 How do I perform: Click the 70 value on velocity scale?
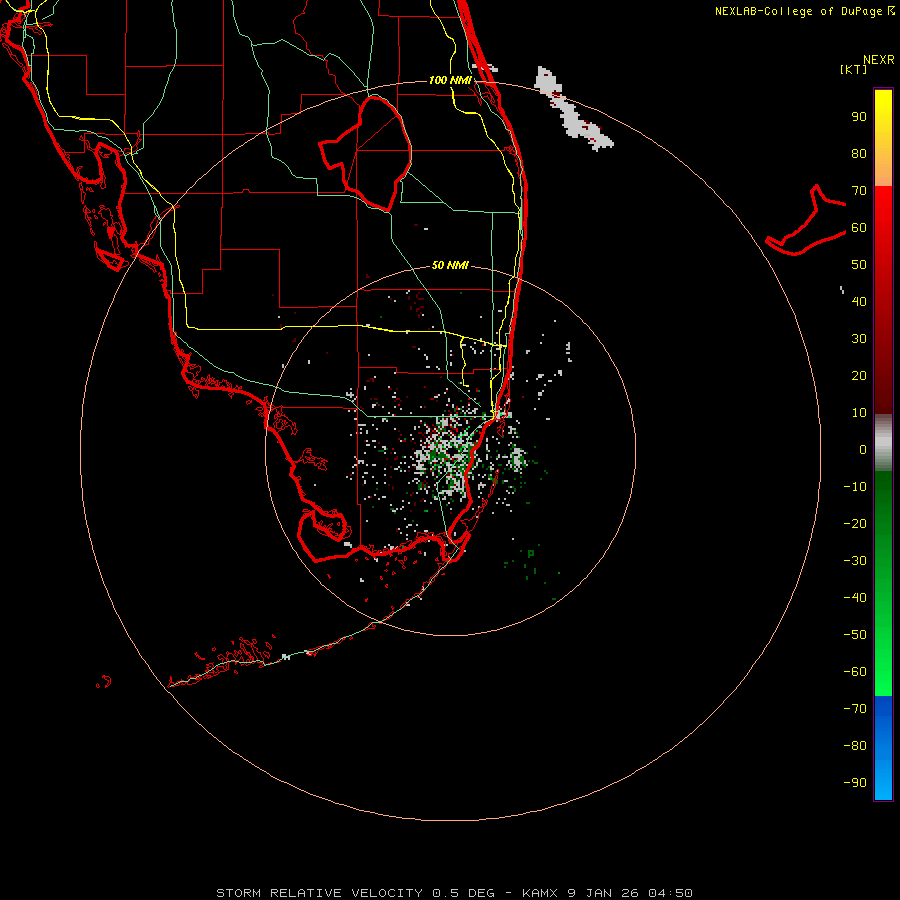point(859,191)
